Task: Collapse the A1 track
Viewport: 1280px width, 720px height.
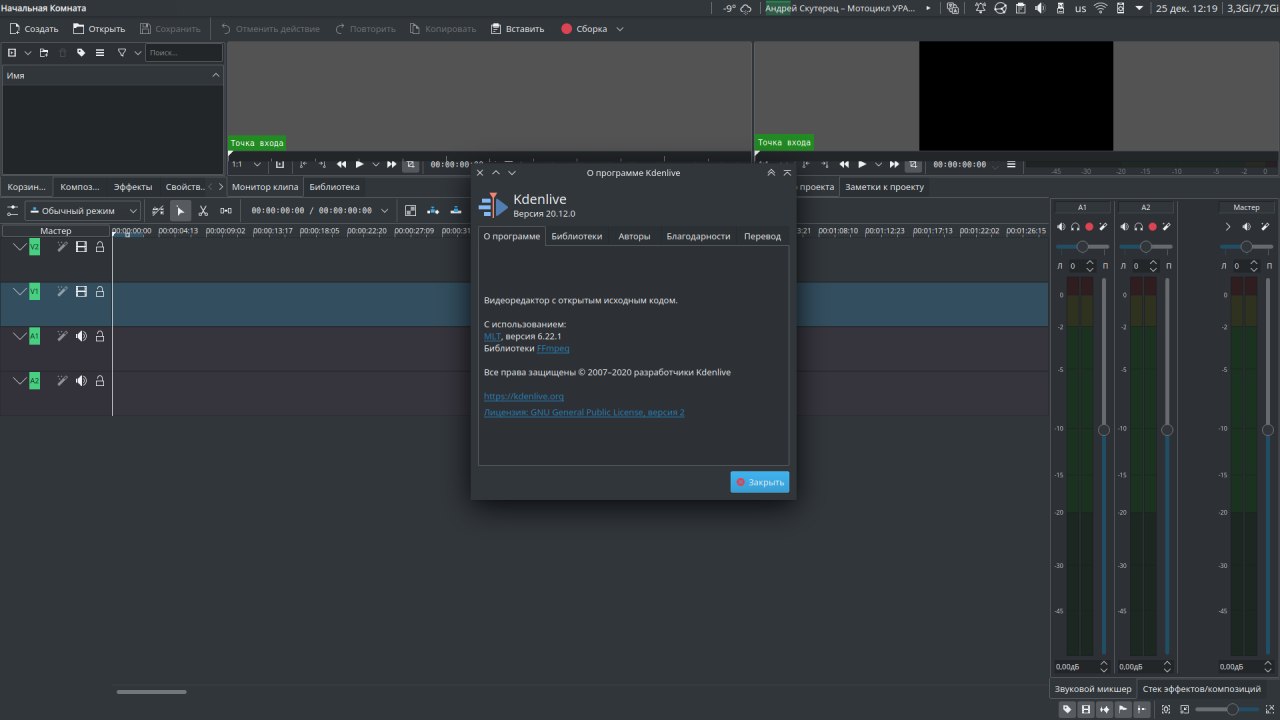Action: [x=19, y=336]
